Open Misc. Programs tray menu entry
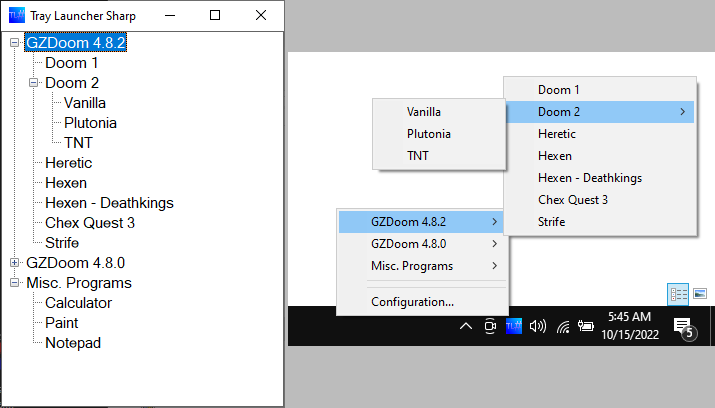Viewport: 715px width, 408px height. [422, 266]
